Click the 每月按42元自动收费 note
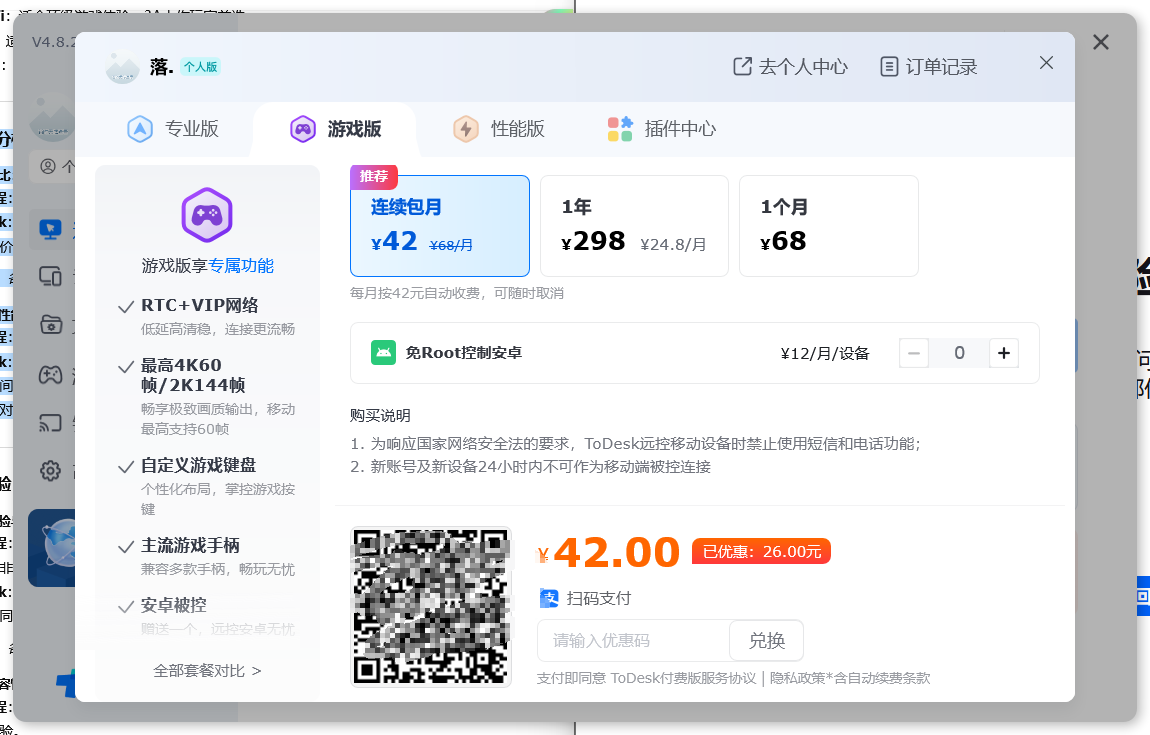 point(456,293)
